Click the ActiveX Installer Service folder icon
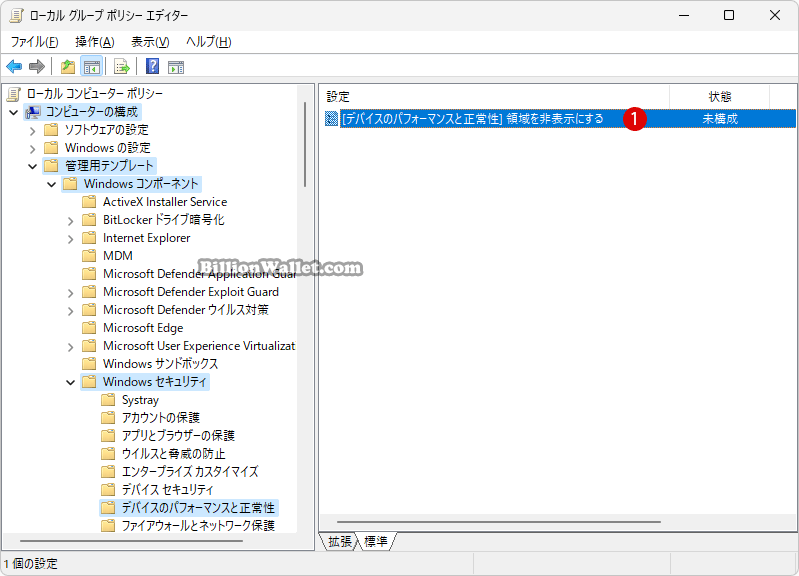Viewport: 799px width, 576px height. tap(89, 202)
